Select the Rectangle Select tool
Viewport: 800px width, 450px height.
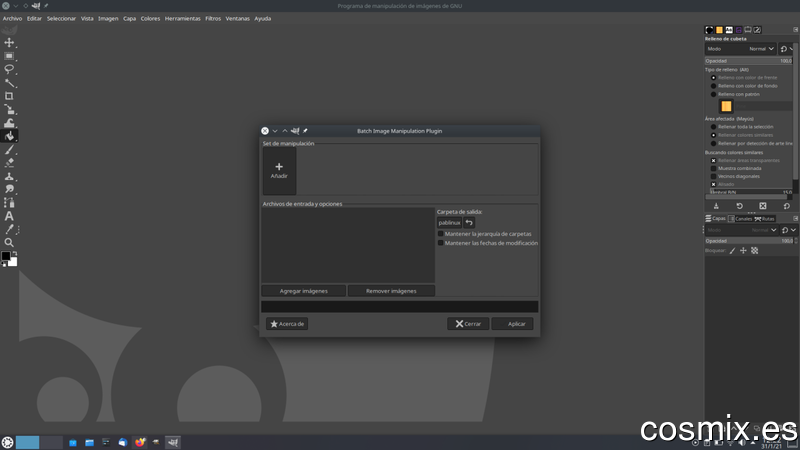pos(9,56)
